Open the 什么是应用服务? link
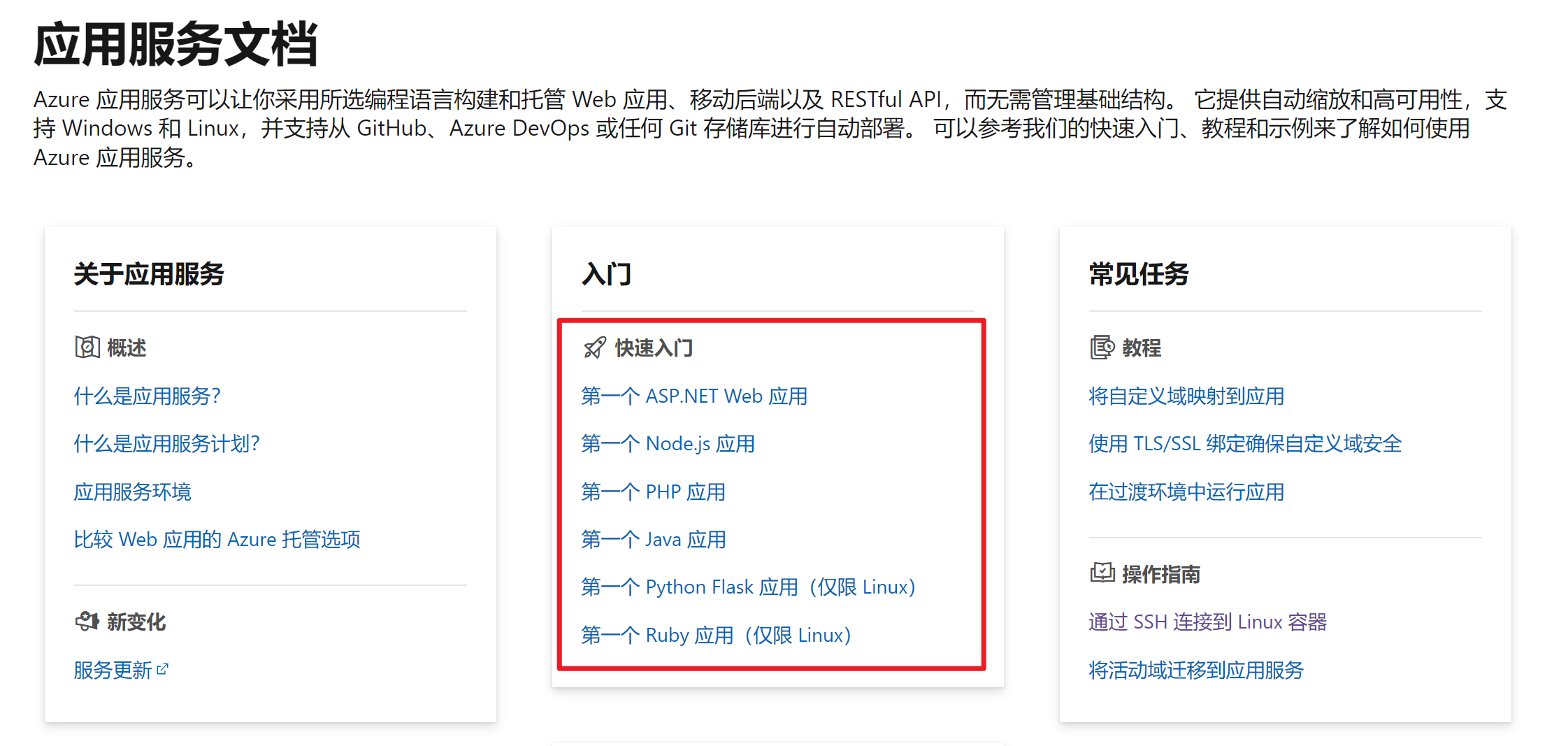 point(147,396)
